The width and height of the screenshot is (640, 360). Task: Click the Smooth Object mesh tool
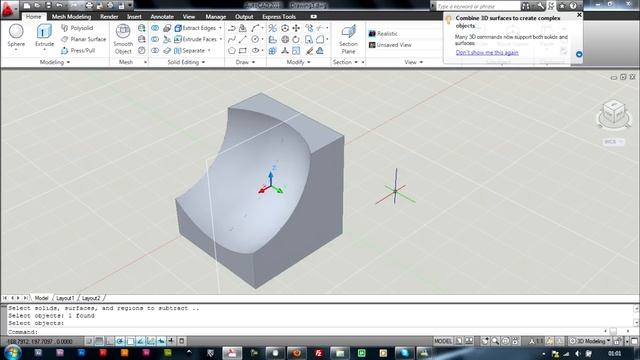123,39
